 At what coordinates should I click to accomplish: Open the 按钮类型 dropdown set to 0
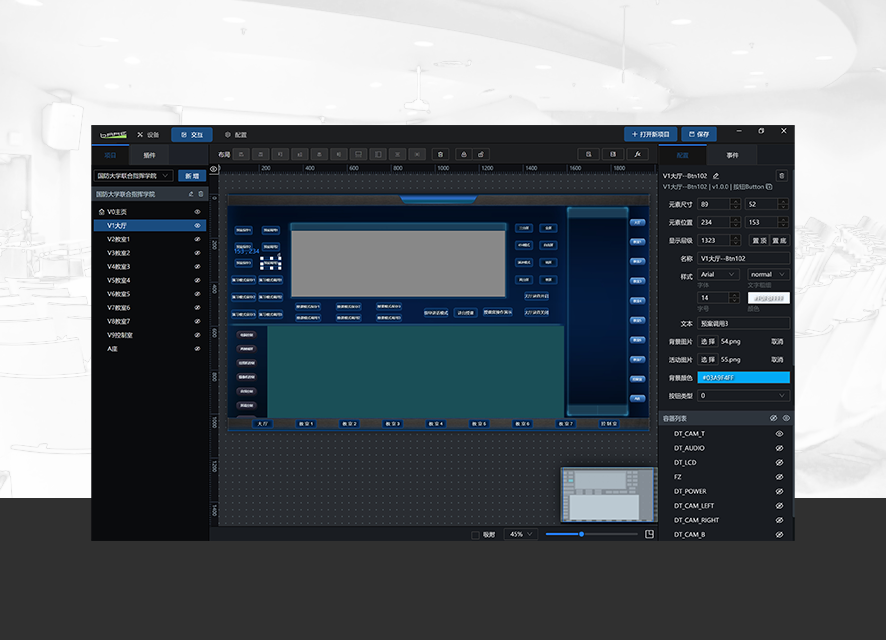740,395
